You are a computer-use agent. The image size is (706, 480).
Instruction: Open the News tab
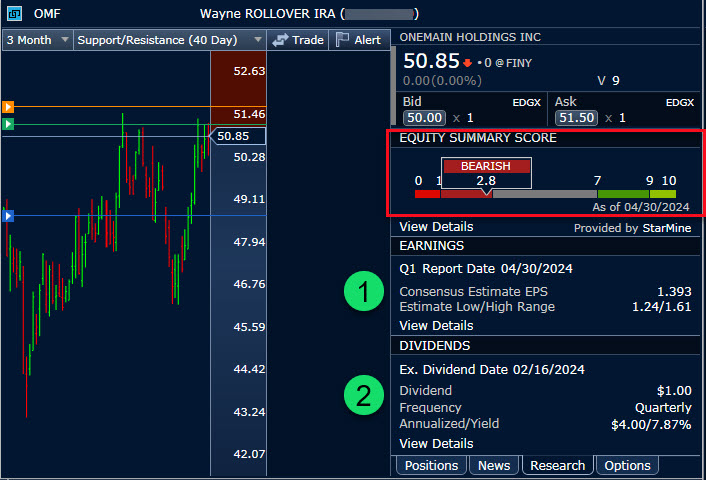point(493,465)
